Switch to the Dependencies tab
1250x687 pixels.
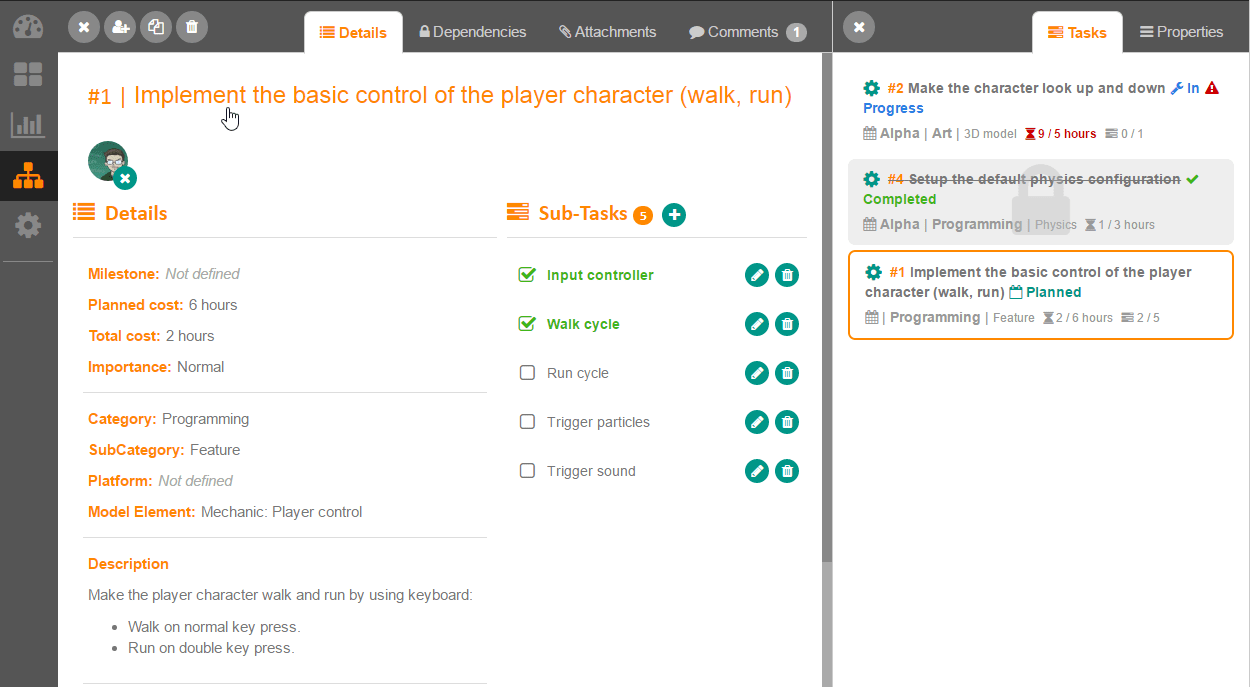(472, 32)
